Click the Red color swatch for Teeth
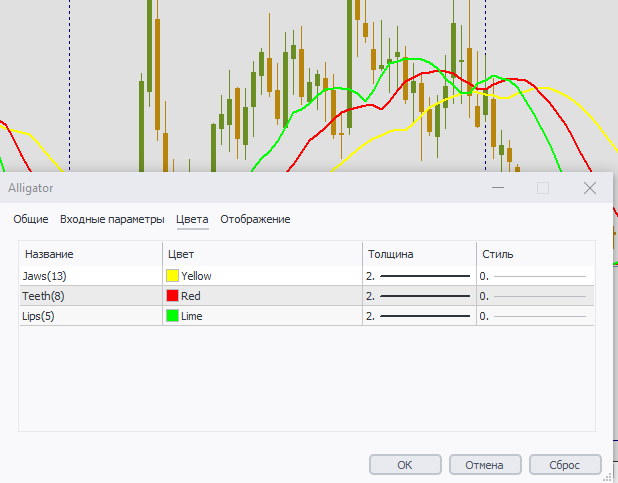Image resolution: width=618 pixels, height=483 pixels. (x=173, y=295)
